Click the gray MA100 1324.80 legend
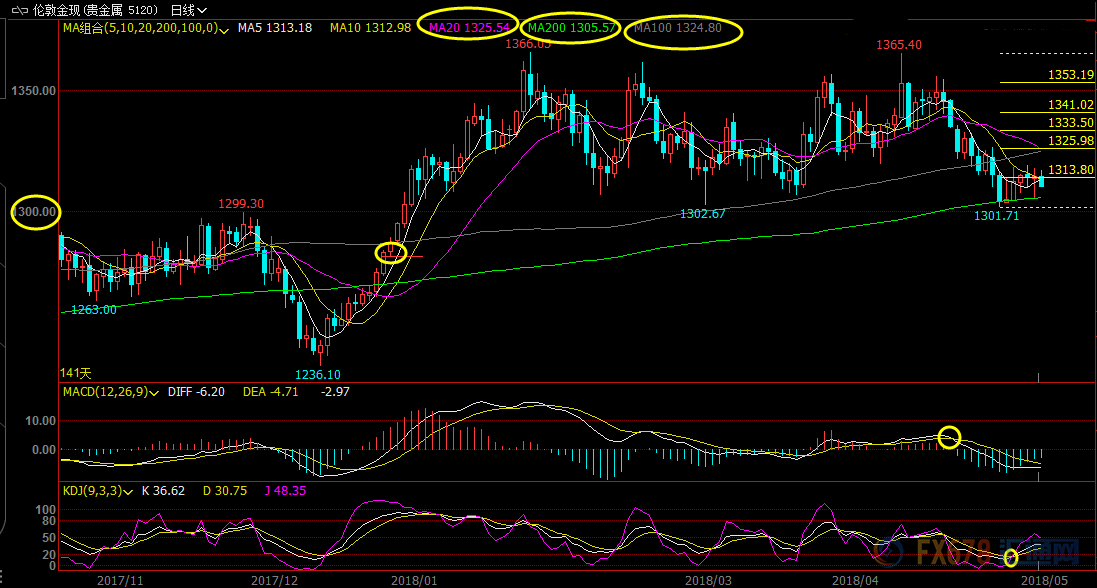The image size is (1097, 588). pos(684,29)
